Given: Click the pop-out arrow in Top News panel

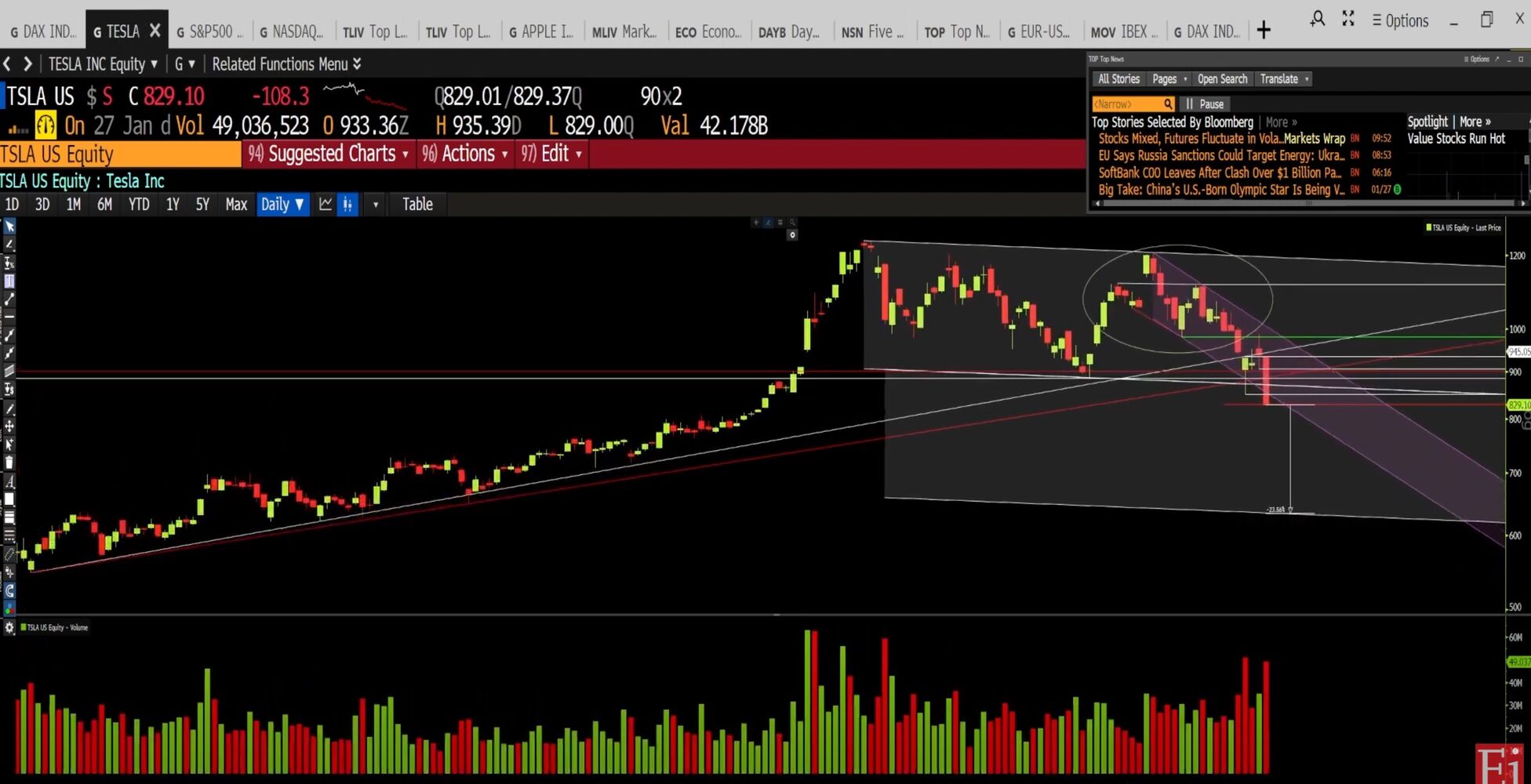Looking at the screenshot, I should (1497, 59).
